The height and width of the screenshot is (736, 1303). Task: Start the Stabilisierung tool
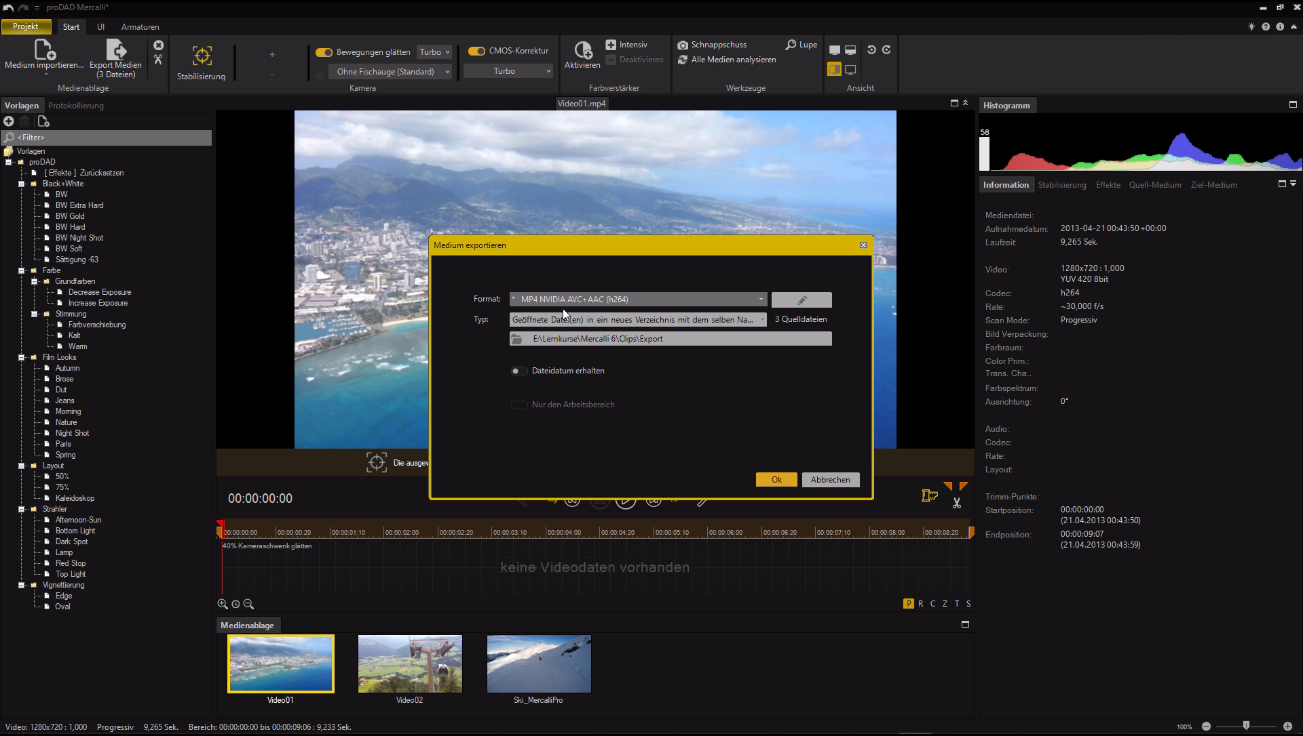(201, 57)
